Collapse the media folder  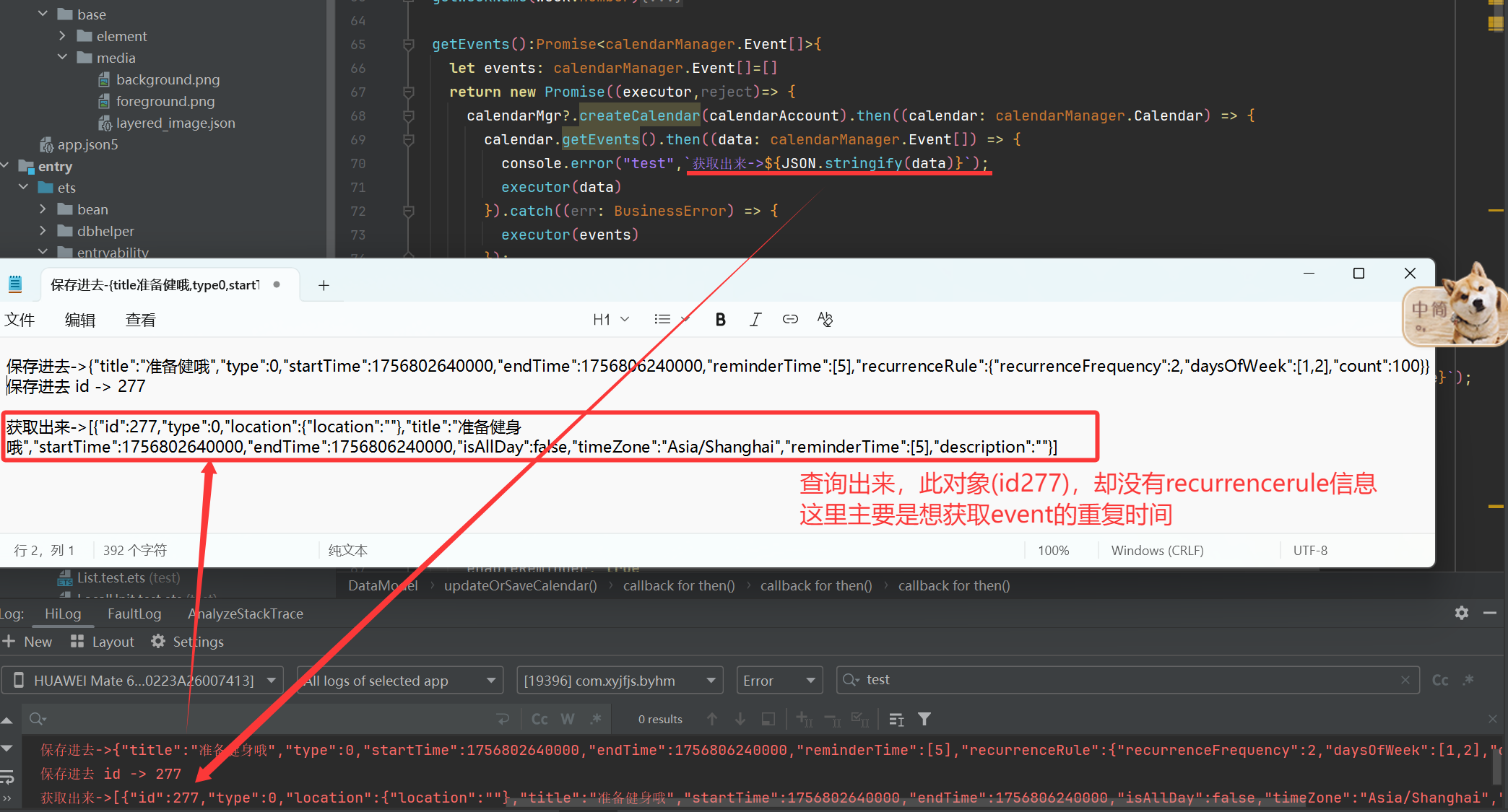(x=62, y=57)
